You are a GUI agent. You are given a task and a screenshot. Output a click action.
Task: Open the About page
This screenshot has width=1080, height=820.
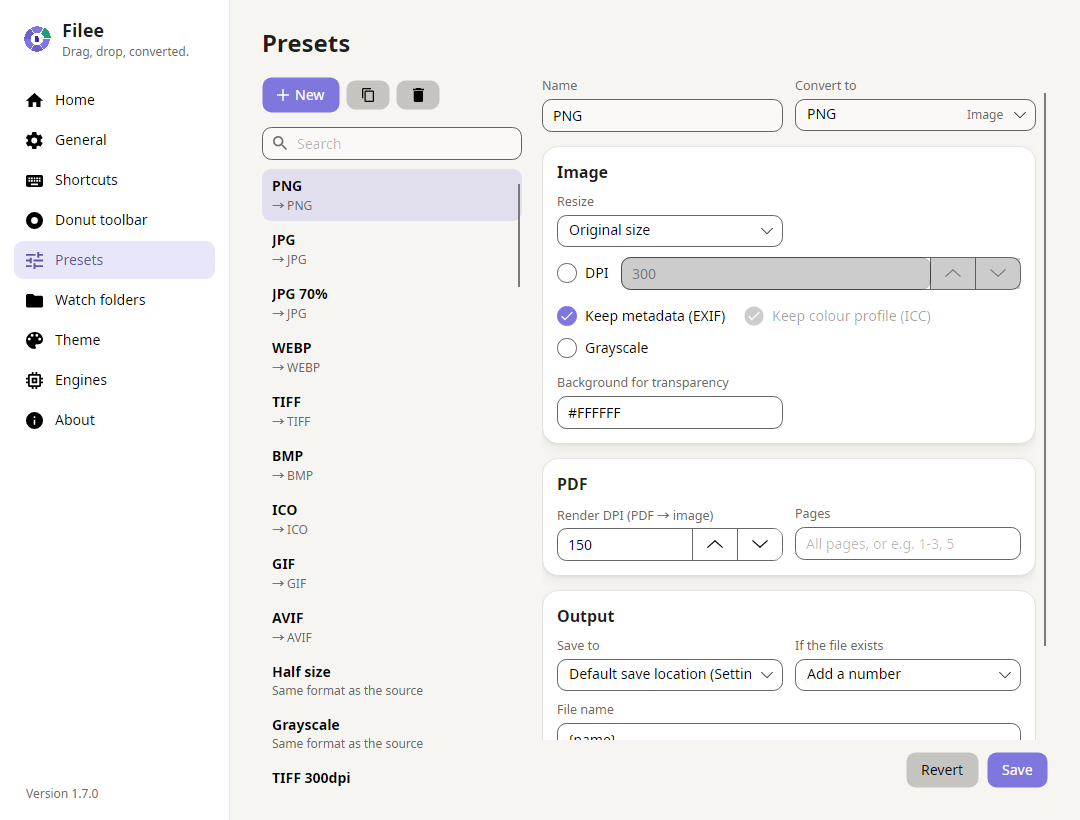click(114, 420)
